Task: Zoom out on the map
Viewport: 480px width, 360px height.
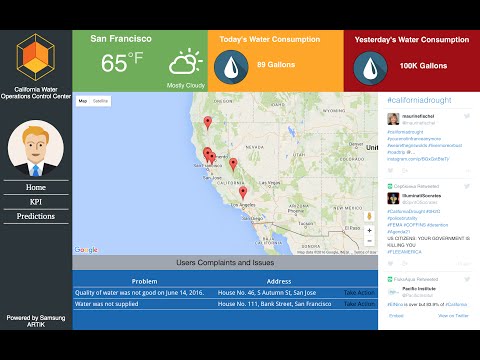Action: click(369, 241)
